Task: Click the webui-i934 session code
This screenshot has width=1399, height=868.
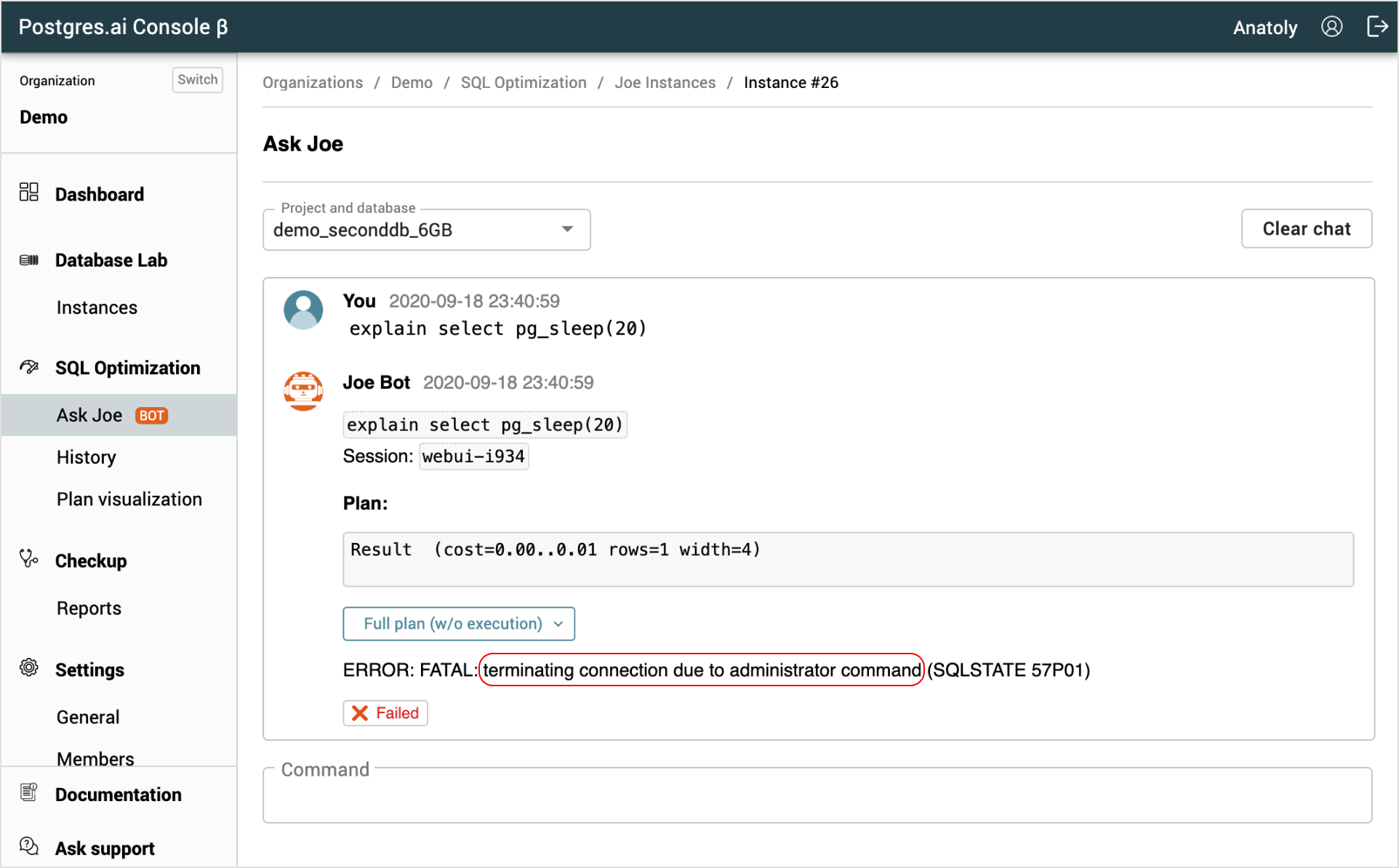Action: (x=474, y=457)
